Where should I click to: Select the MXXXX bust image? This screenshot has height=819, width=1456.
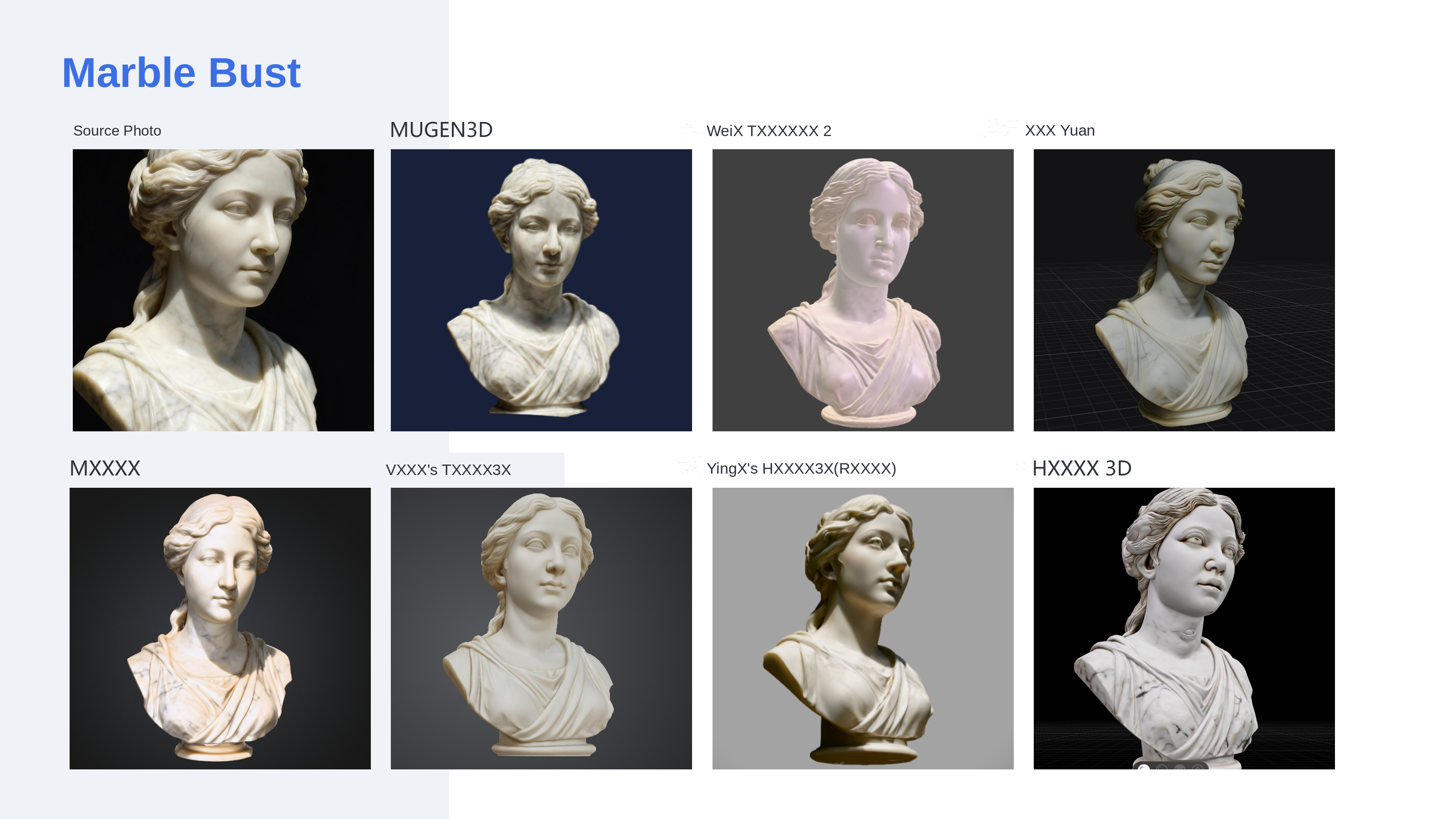(220, 628)
